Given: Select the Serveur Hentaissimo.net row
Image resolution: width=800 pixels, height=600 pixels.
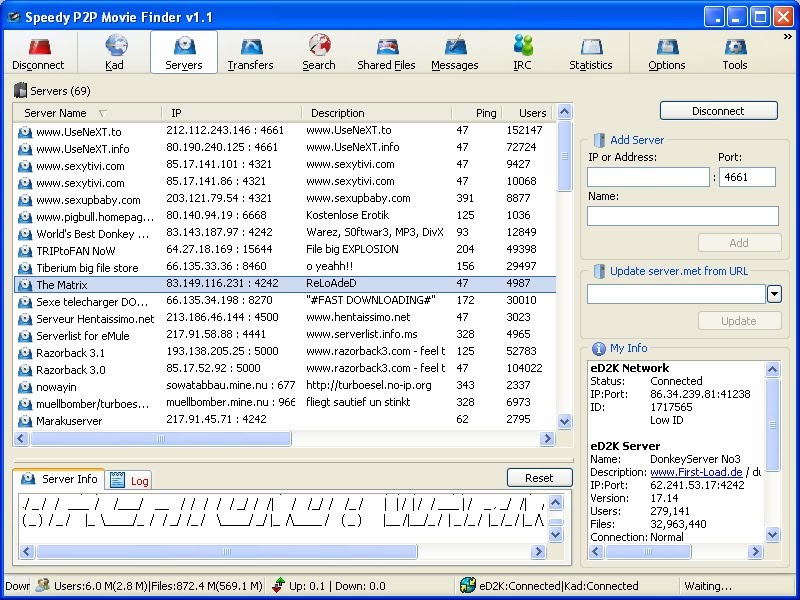Looking at the screenshot, I should 285,319.
